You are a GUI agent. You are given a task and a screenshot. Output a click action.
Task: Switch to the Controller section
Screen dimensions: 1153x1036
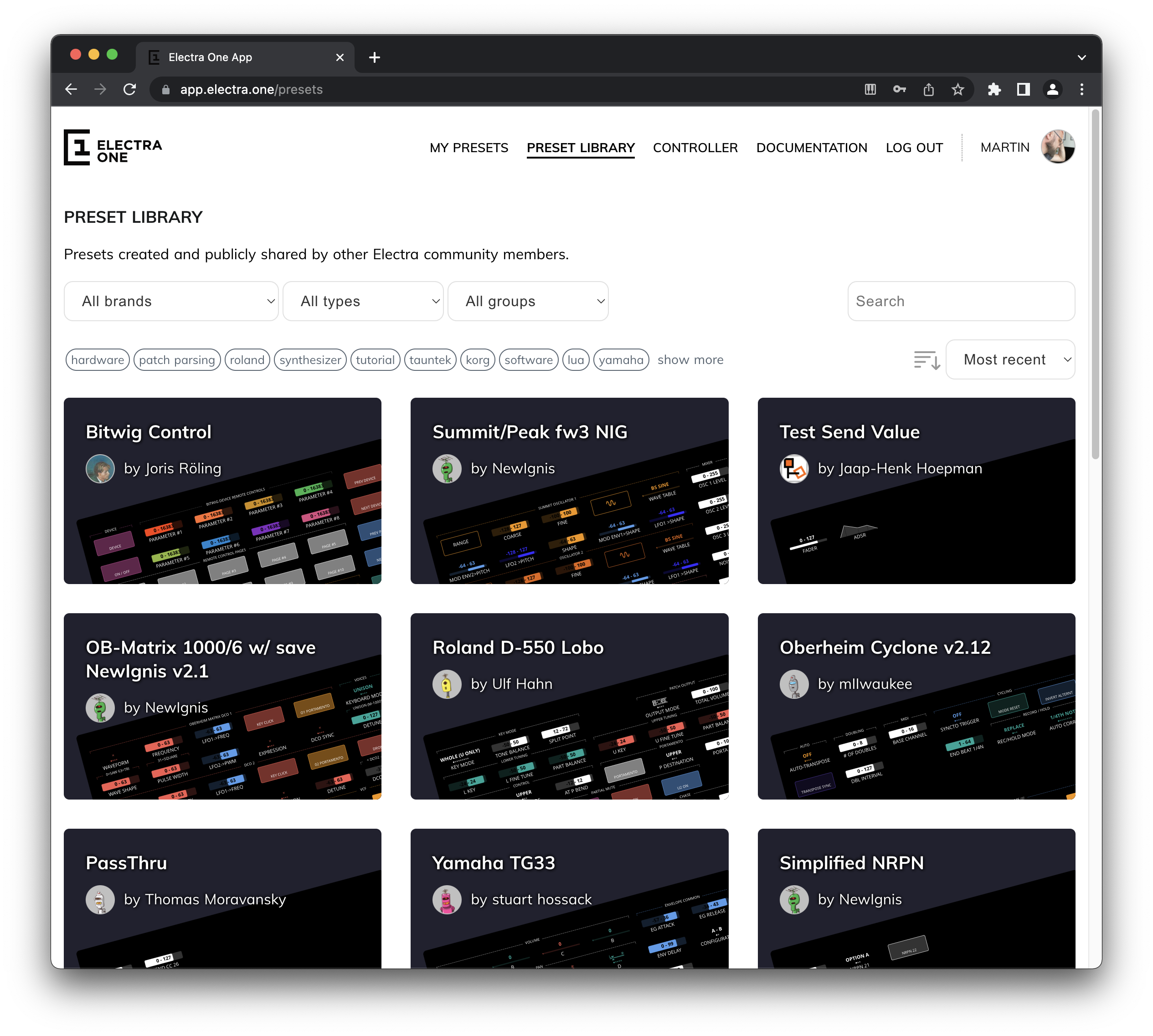(x=695, y=148)
